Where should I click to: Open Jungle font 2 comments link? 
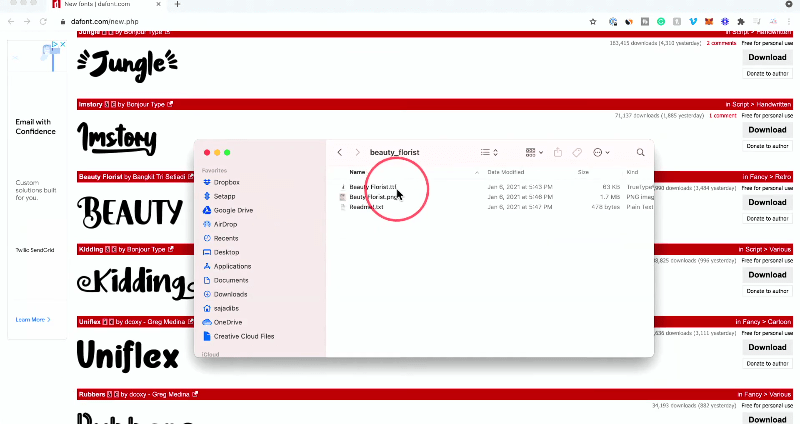[x=721, y=43]
